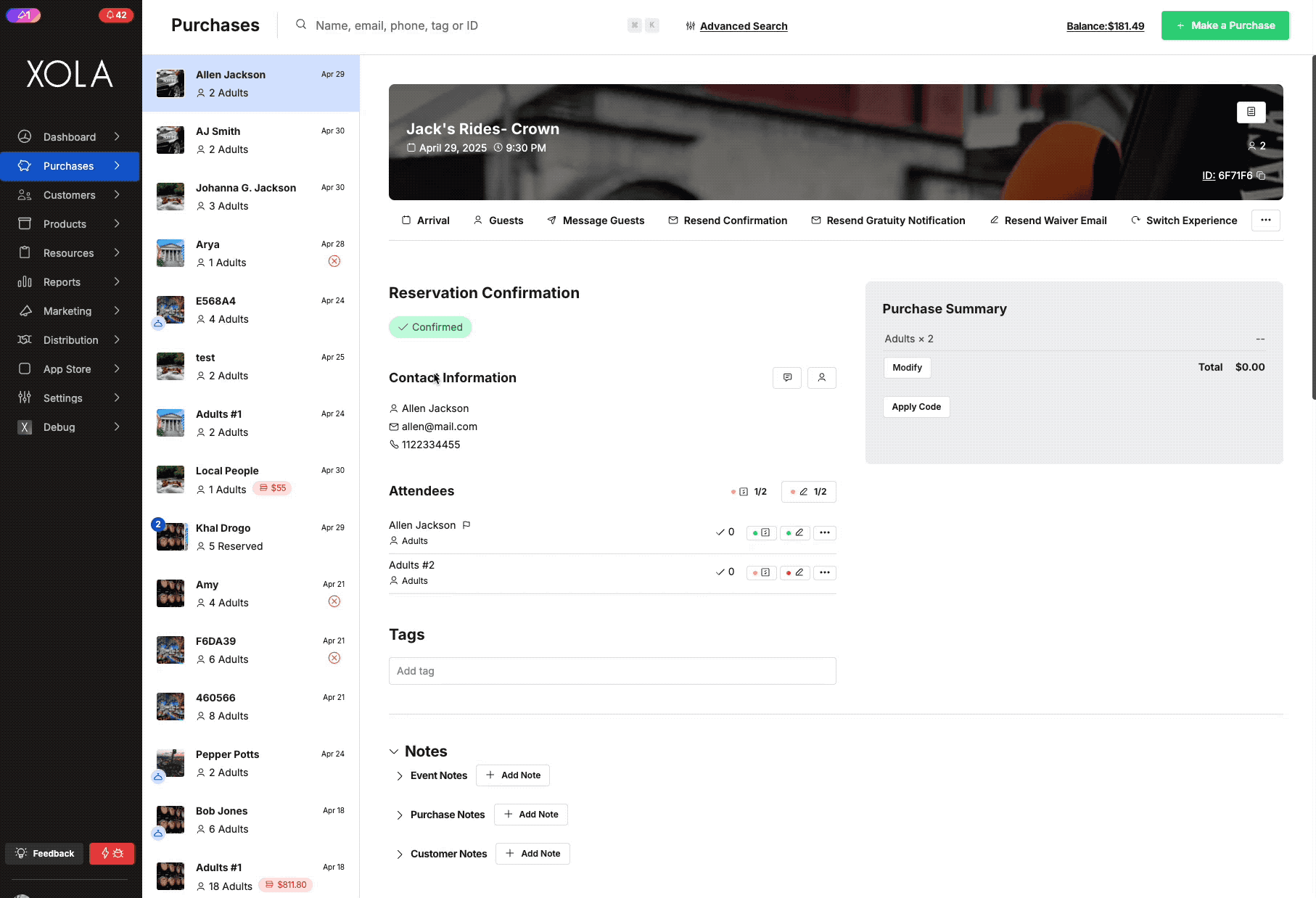
Task: Open the more actions ellipsis beside Switch Experience
Action: [x=1265, y=221]
